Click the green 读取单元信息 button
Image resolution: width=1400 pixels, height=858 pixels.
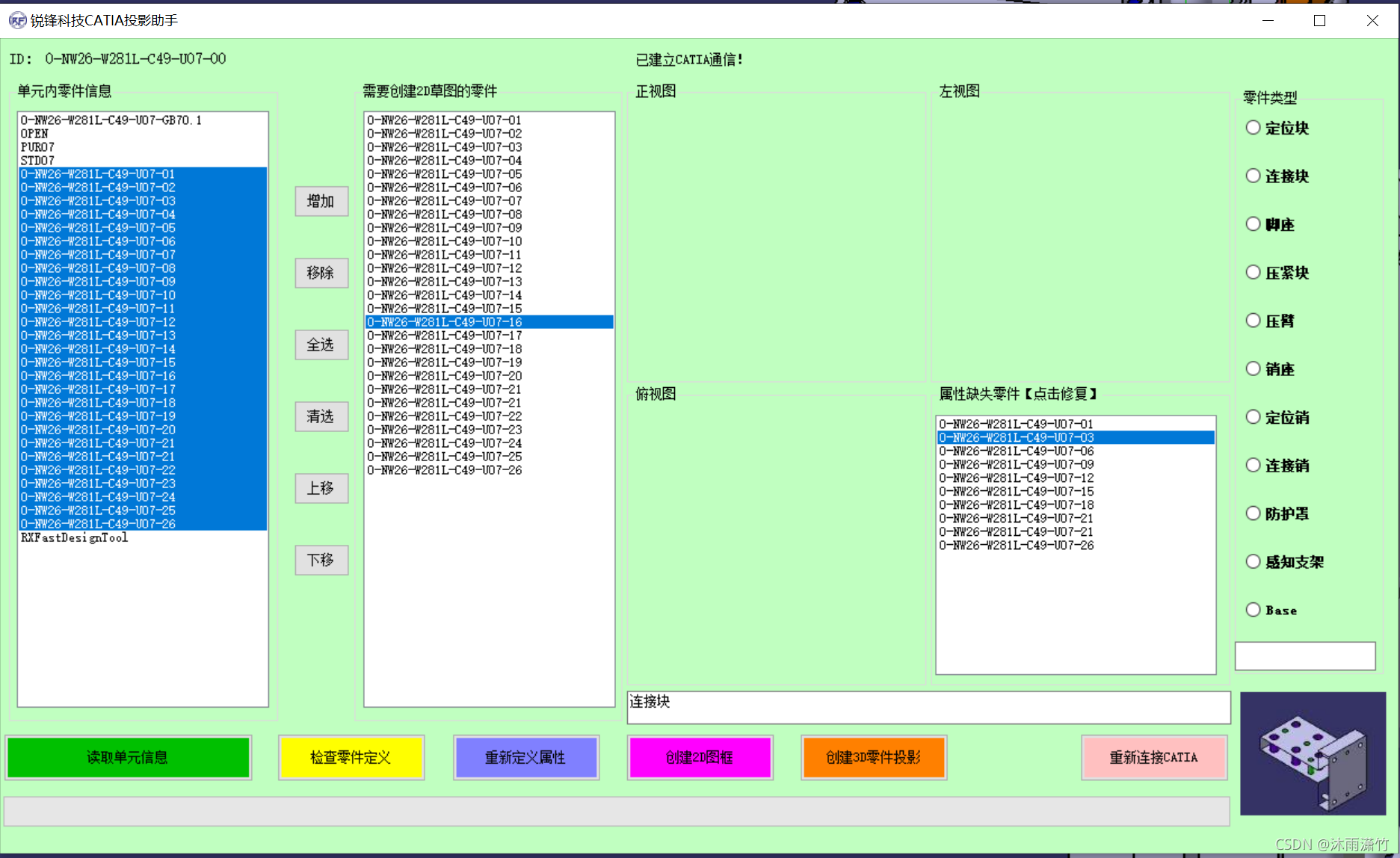pos(128,757)
